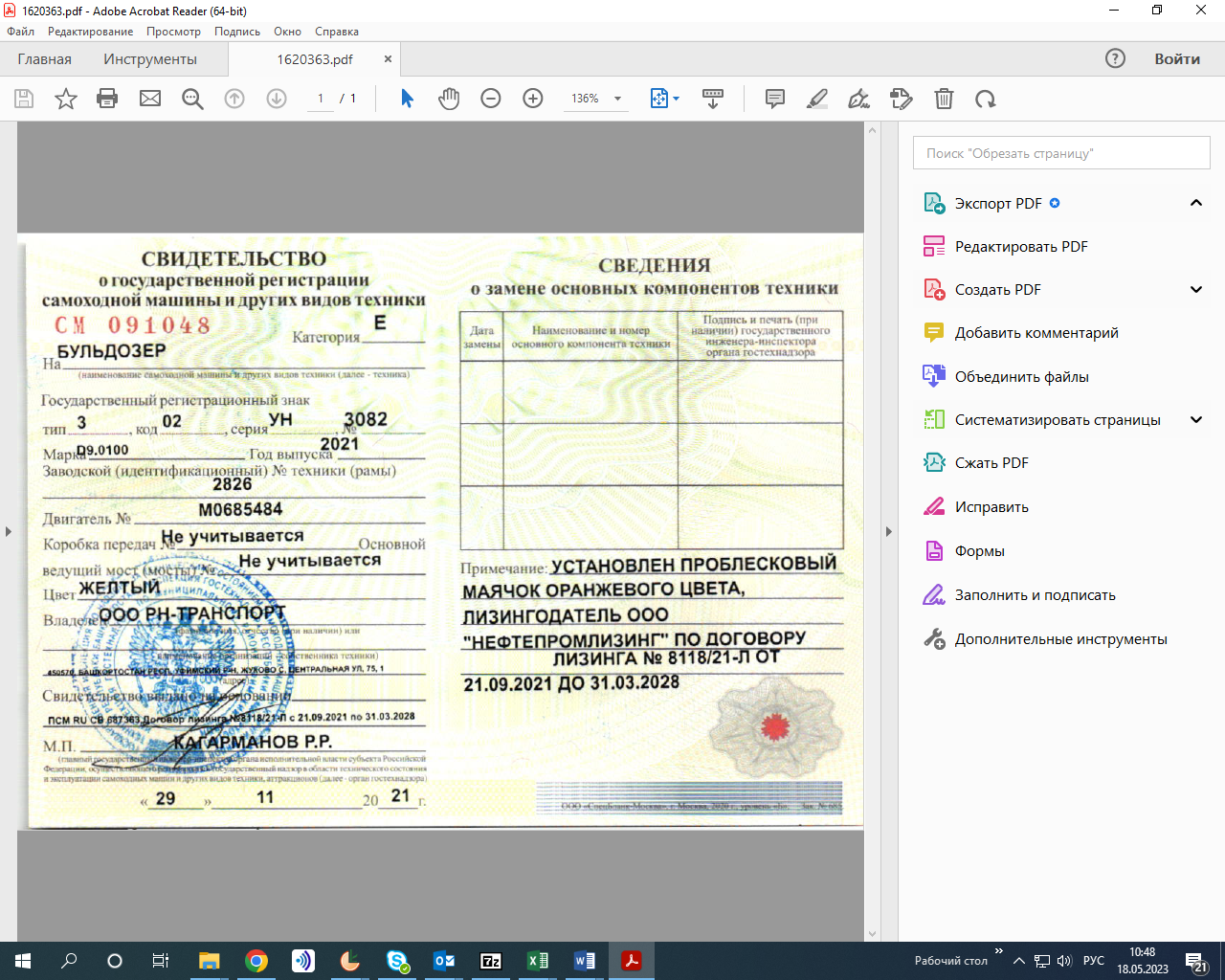Click the Zoom Out minus icon
The height and width of the screenshot is (980, 1225).
[491, 99]
